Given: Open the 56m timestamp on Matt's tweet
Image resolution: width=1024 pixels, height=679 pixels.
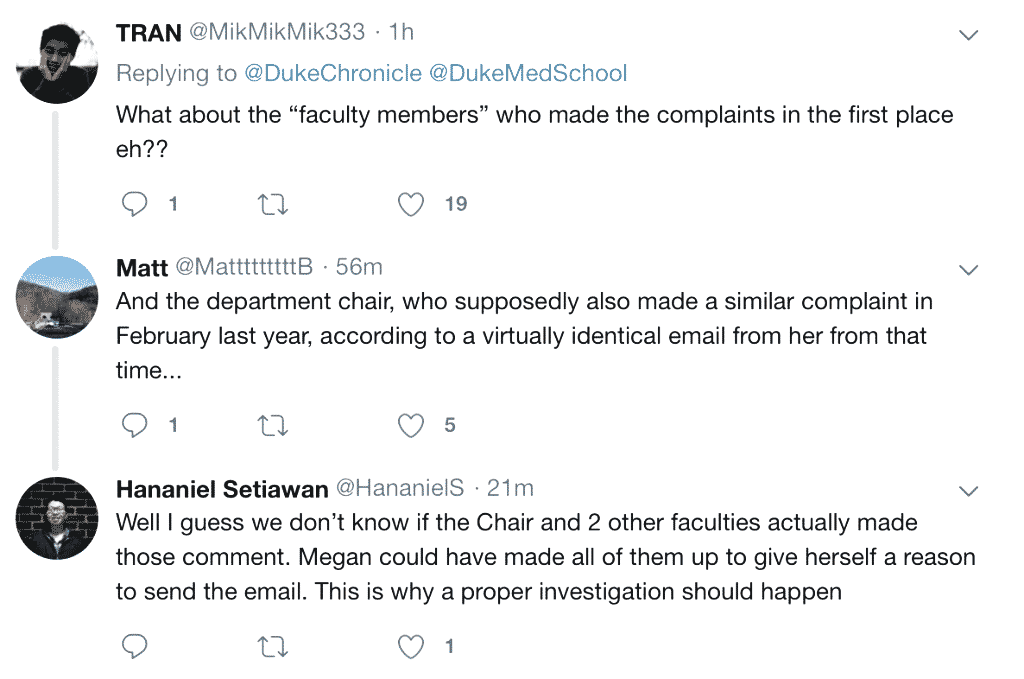Looking at the screenshot, I should click(359, 267).
